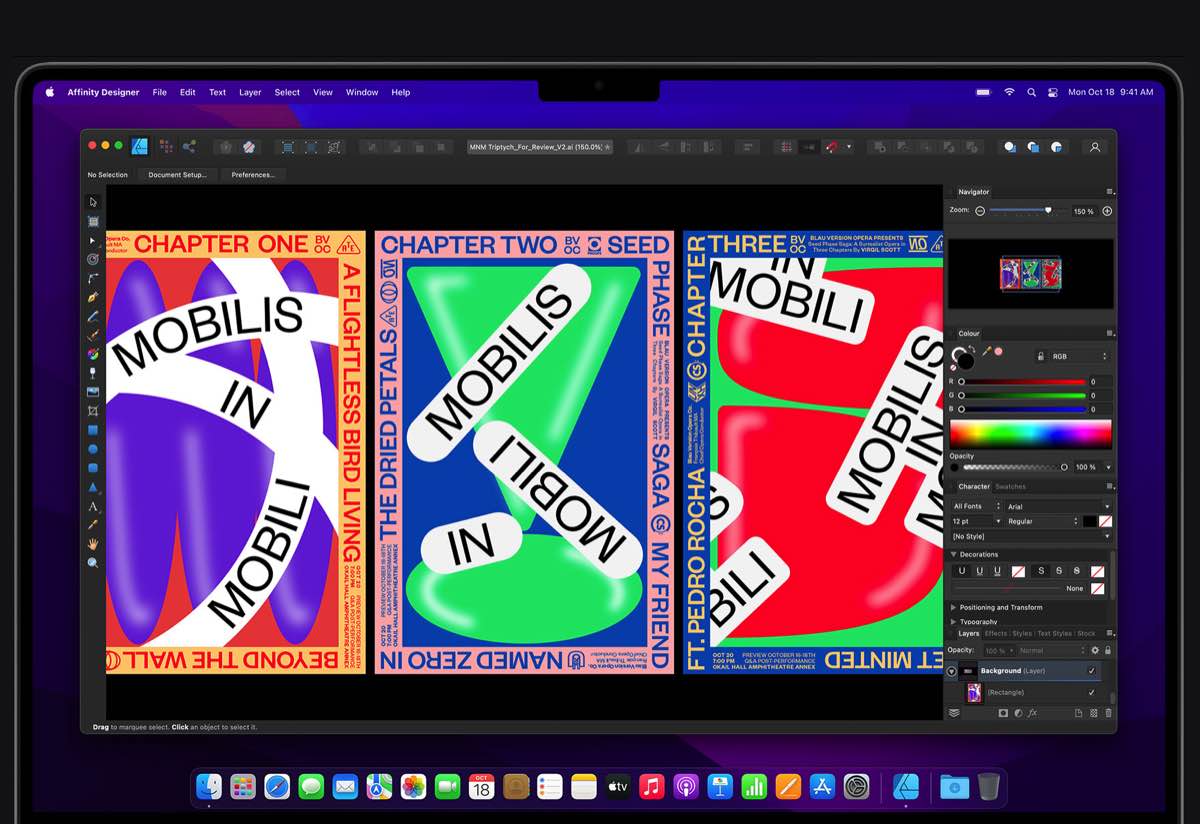The height and width of the screenshot is (824, 1200).
Task: Add a mask layer icon
Action: click(x=1003, y=713)
